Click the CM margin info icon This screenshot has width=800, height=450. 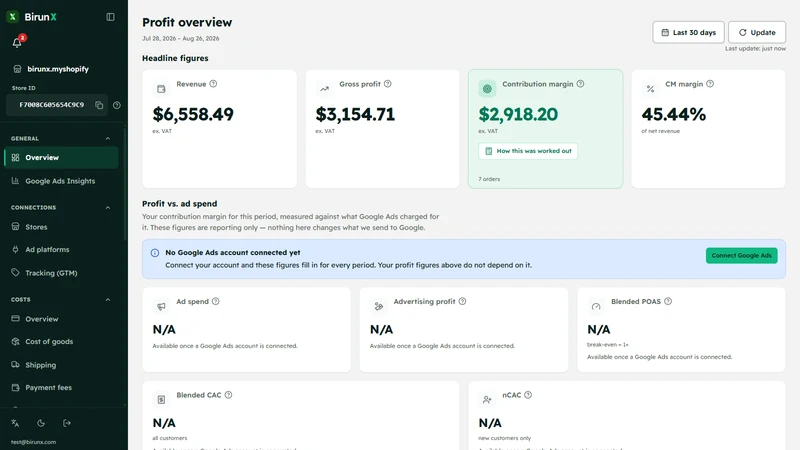click(x=710, y=84)
